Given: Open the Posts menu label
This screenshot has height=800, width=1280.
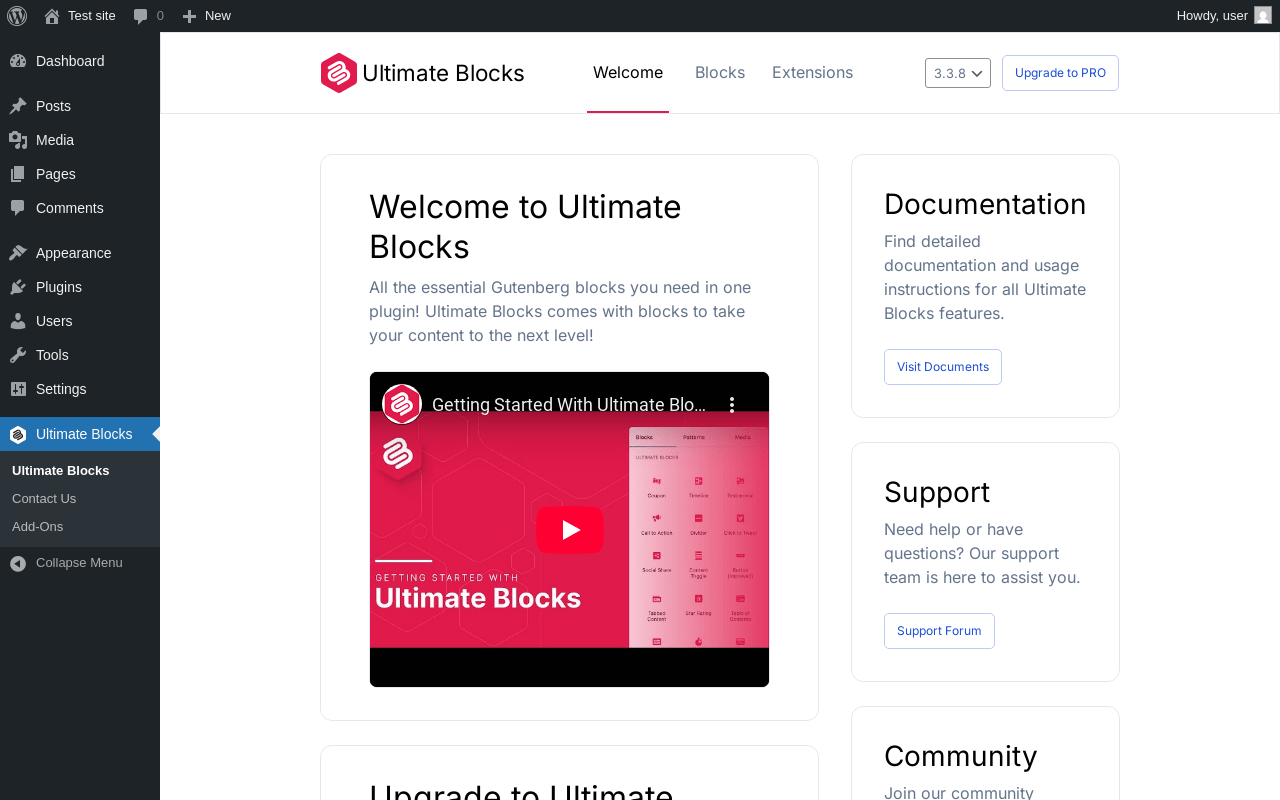Looking at the screenshot, I should pos(53,106).
